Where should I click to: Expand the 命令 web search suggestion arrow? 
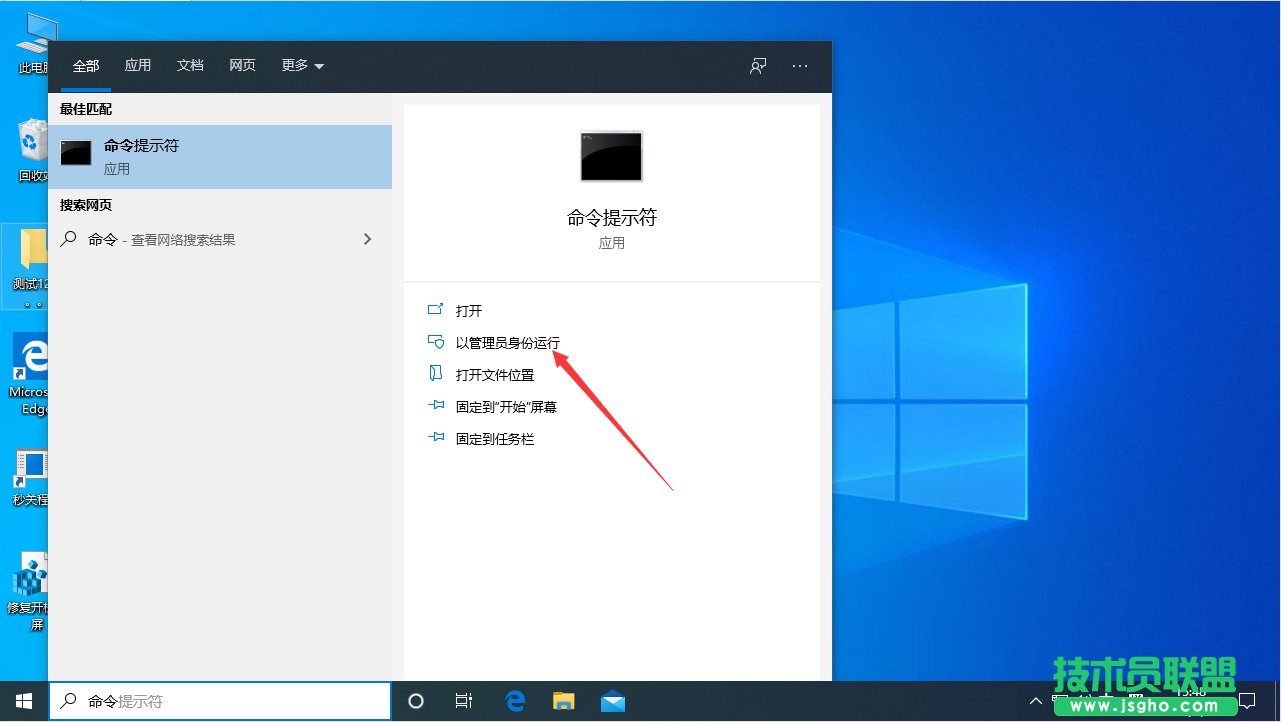point(367,239)
